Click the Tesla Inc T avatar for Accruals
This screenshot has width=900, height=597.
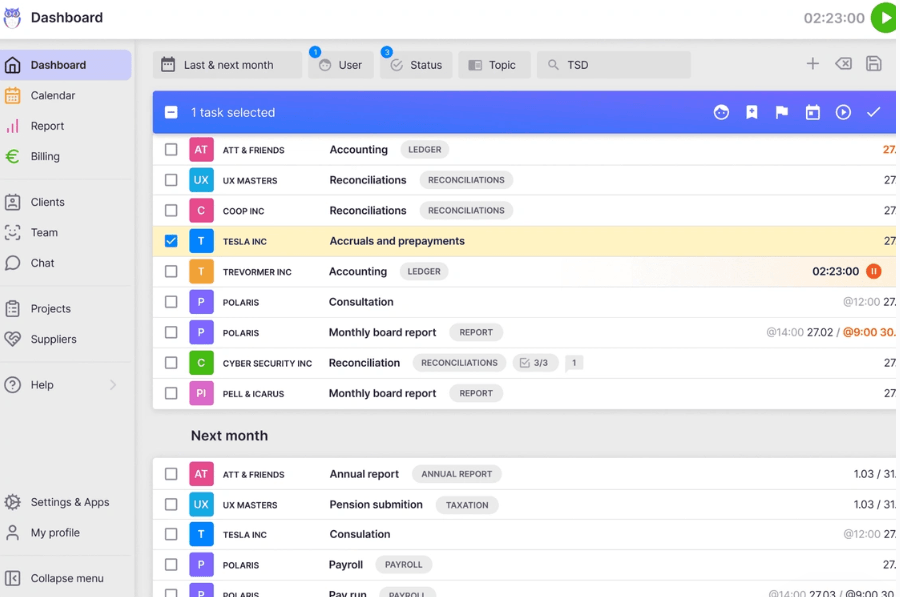tap(201, 241)
